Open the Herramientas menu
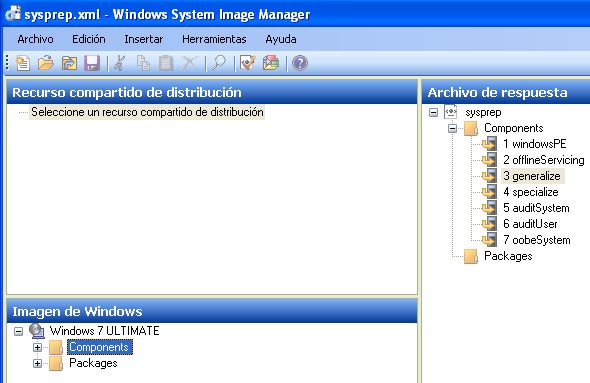 [214, 39]
